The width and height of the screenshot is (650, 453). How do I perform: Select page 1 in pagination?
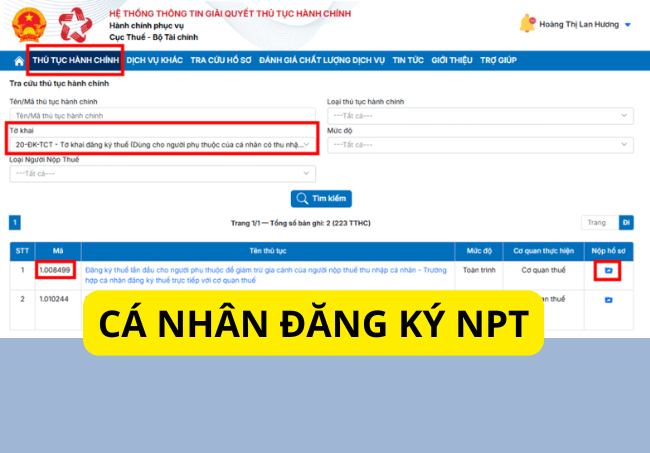pyautogui.click(x=15, y=223)
